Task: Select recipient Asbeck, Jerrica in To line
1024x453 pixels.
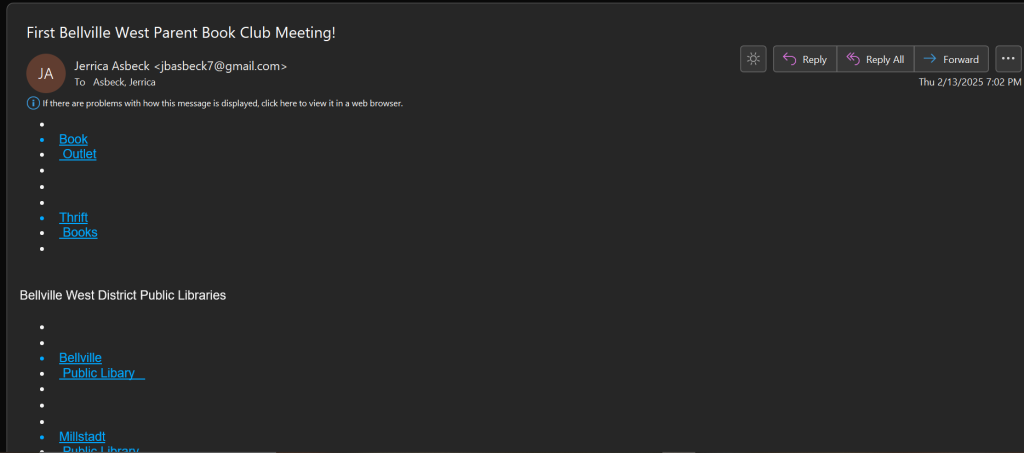Action: point(124,82)
